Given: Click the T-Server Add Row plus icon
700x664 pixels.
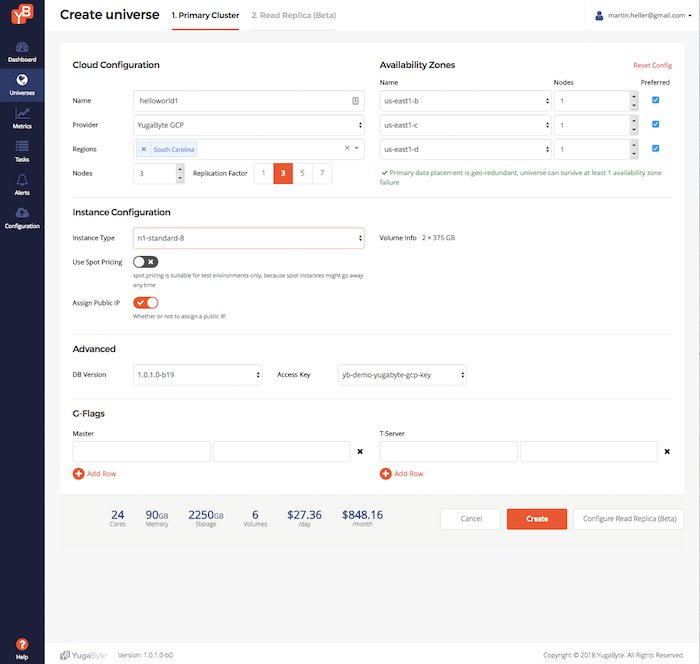Looking at the screenshot, I should point(385,473).
